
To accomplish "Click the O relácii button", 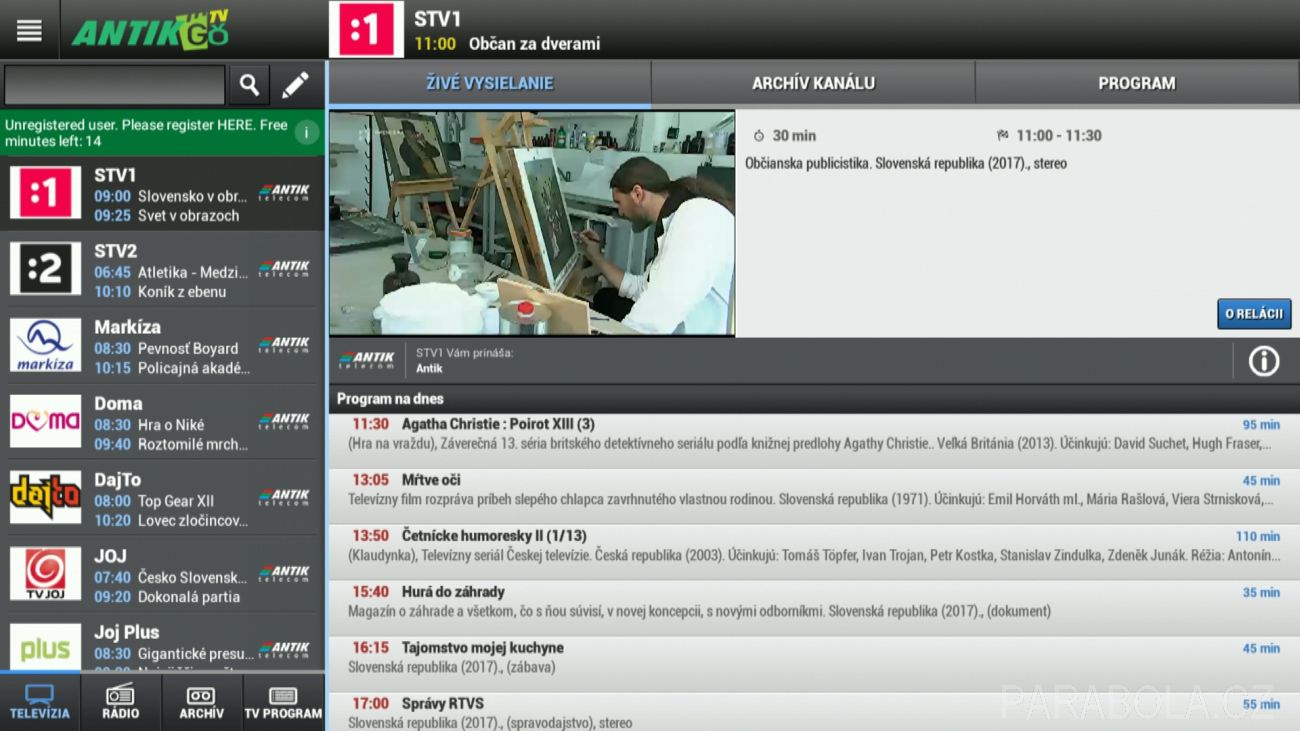I will pyautogui.click(x=1254, y=314).
